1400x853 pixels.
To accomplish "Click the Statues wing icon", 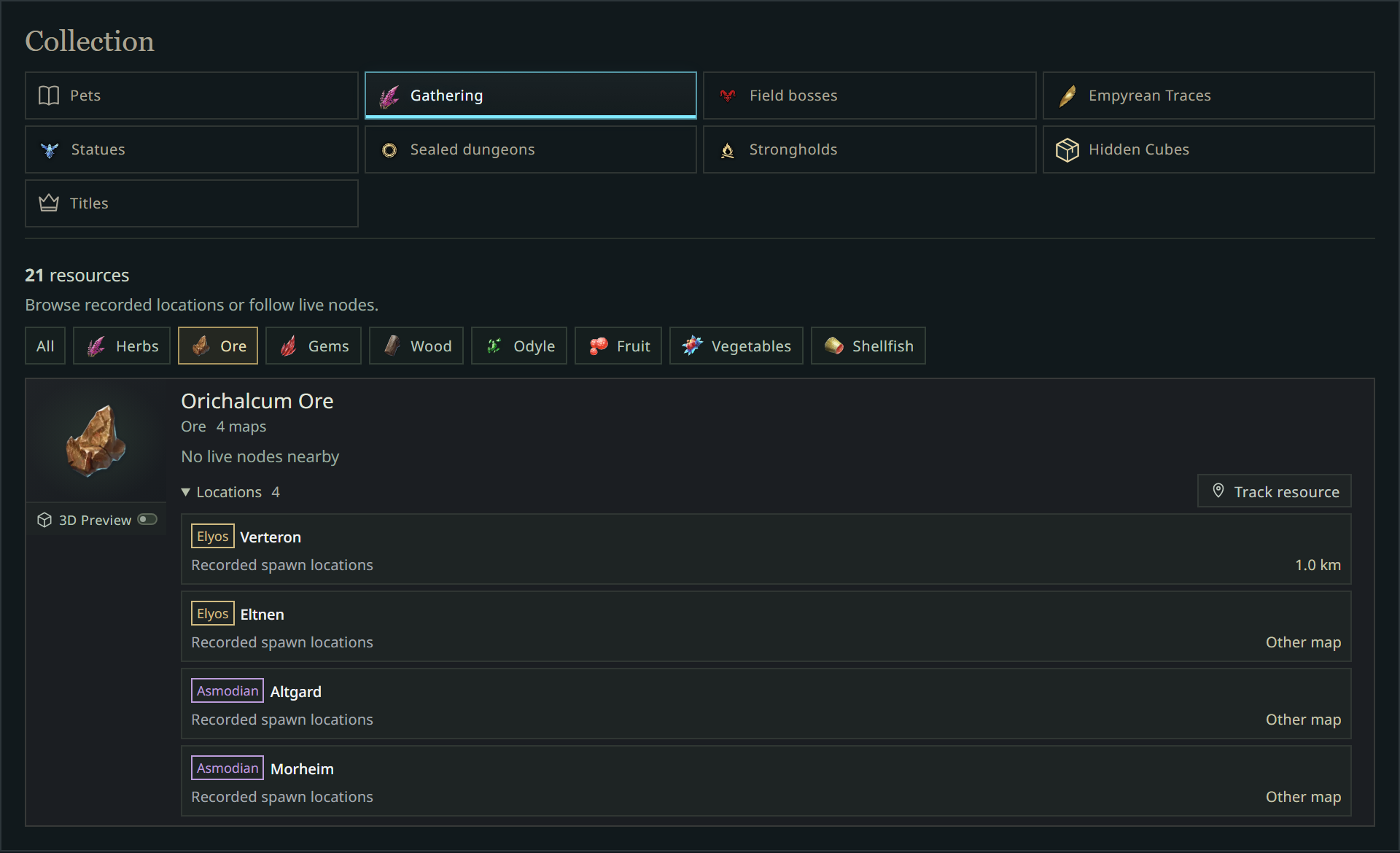I will [49, 150].
